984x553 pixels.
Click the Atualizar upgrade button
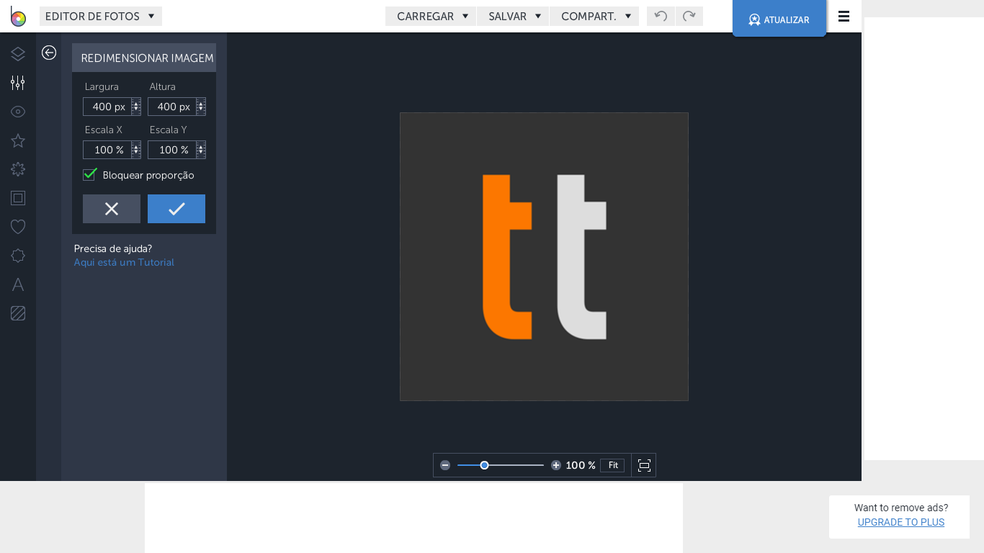click(779, 19)
